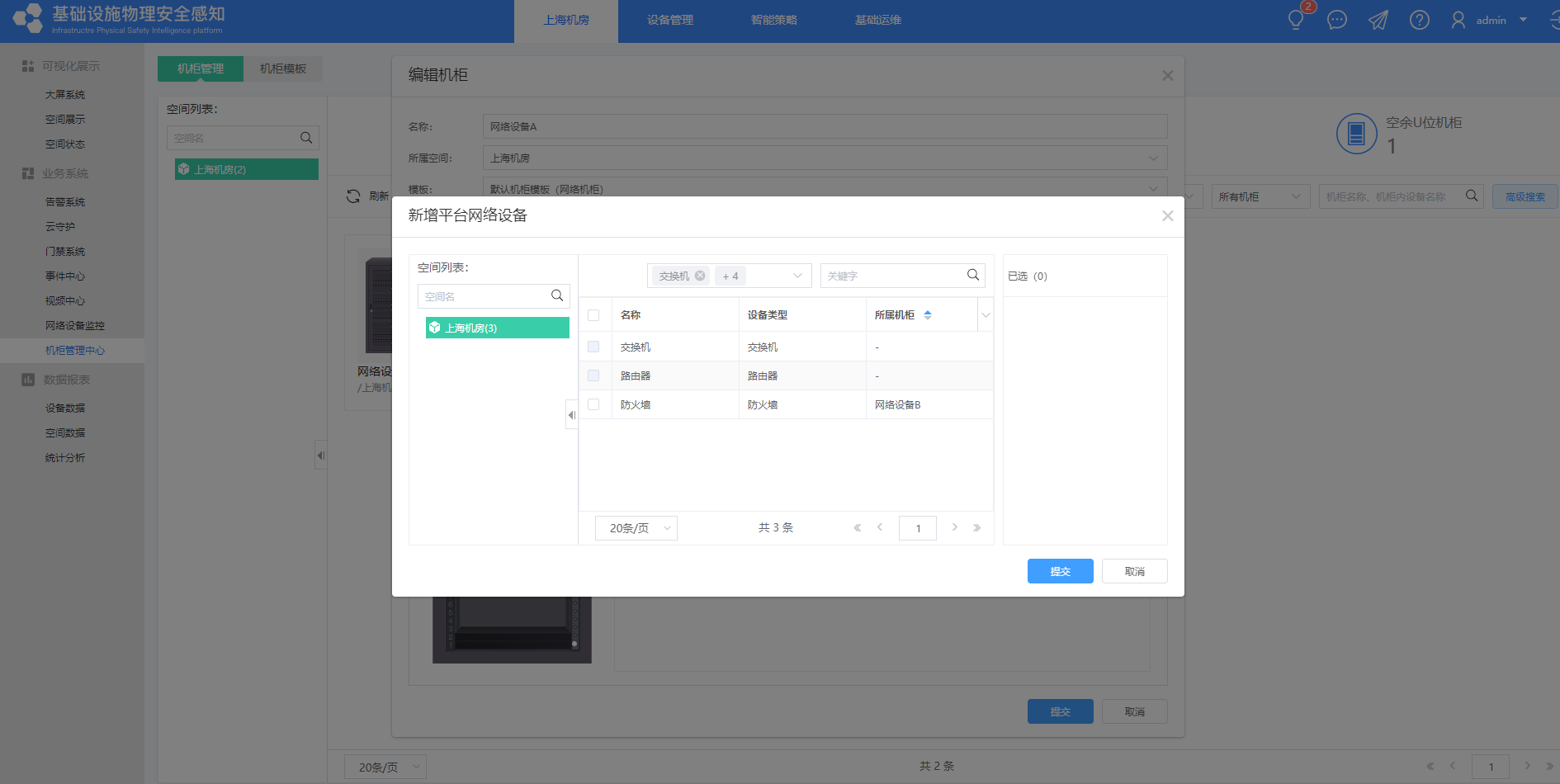Screen dimensions: 1560x784
Task: Go to first page in dialog pagination
Action: click(x=857, y=527)
